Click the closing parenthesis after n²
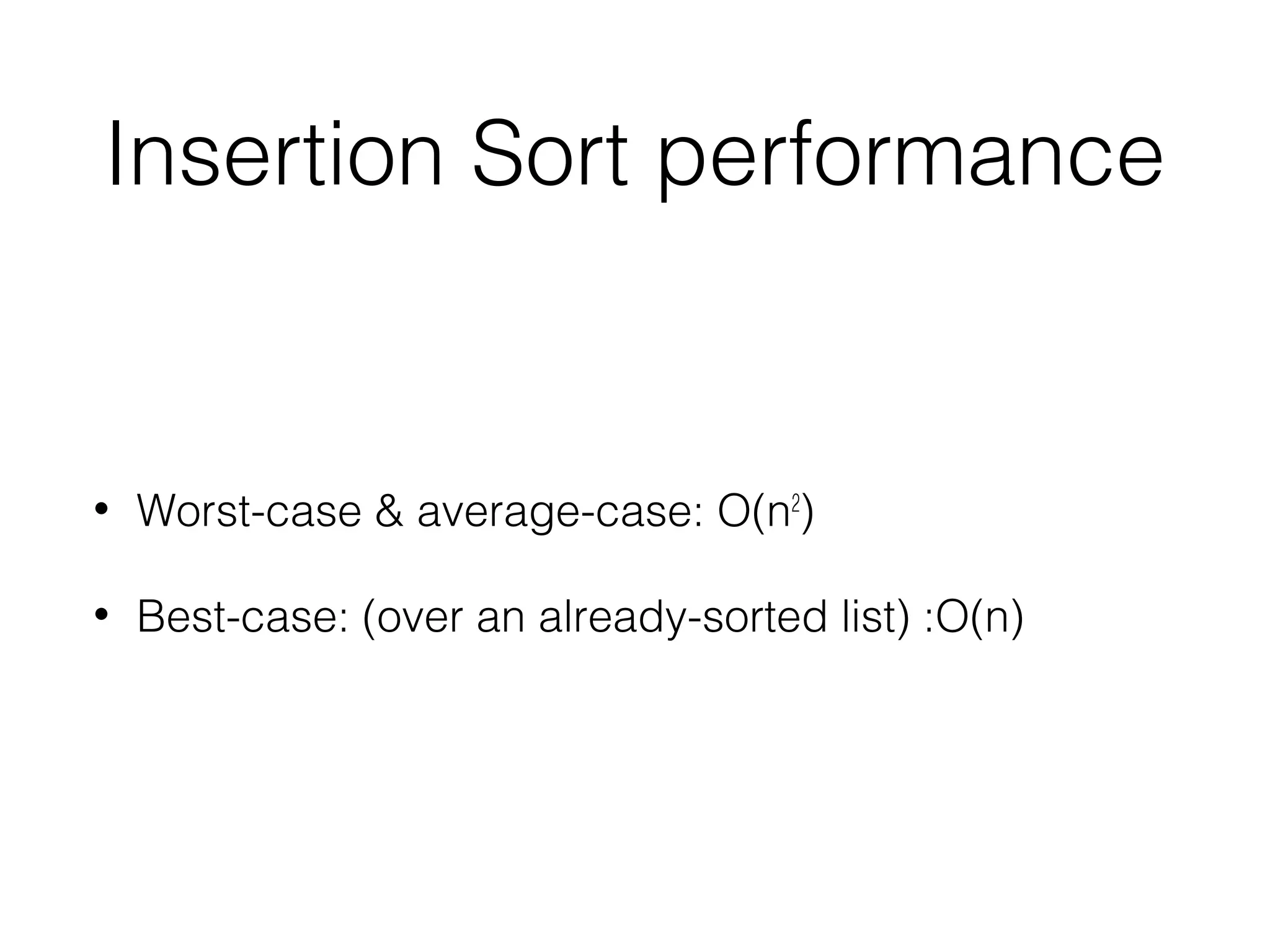Image resolution: width=1270 pixels, height=952 pixels. point(807,513)
